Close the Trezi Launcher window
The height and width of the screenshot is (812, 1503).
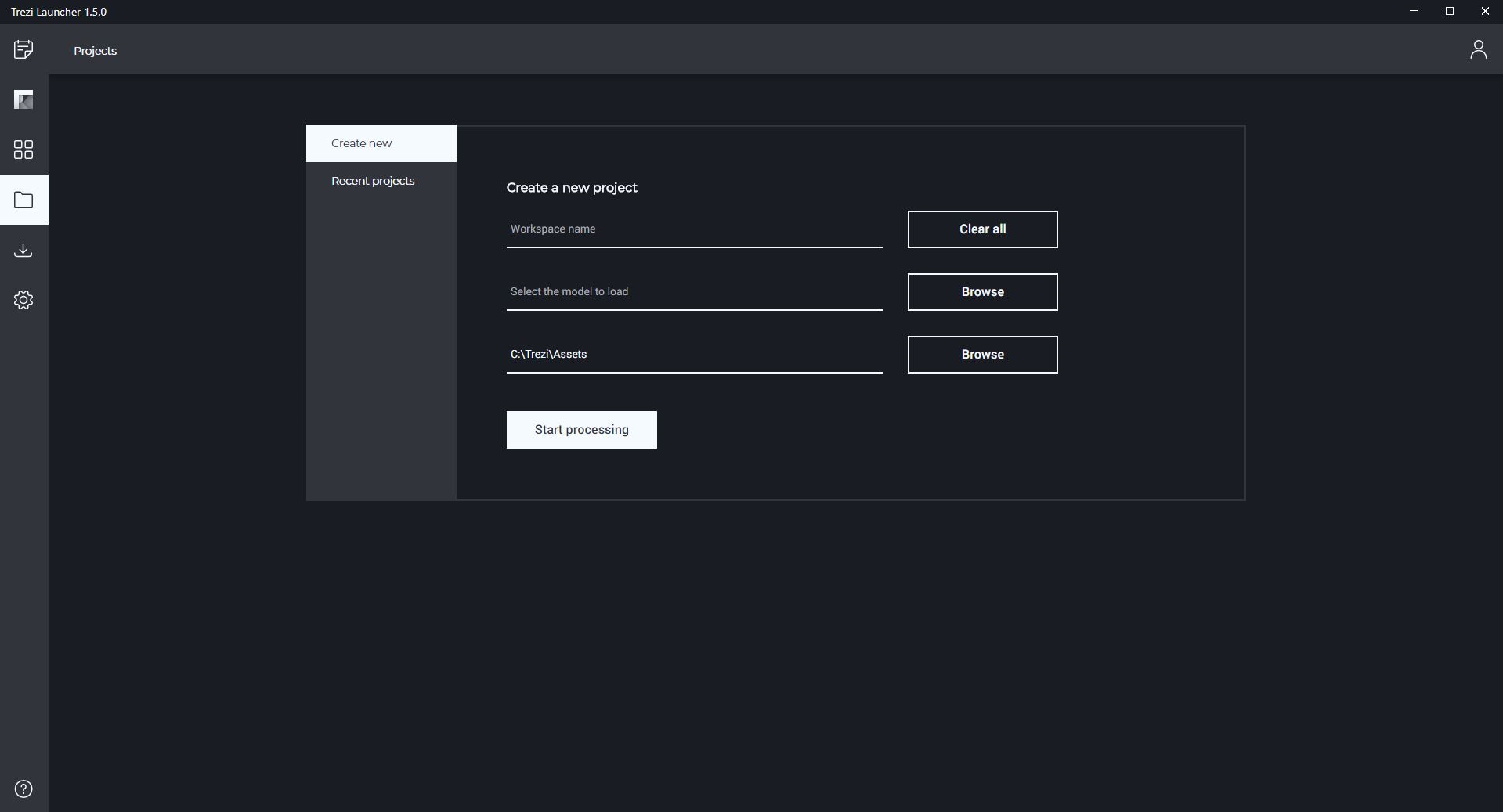tap(1485, 12)
